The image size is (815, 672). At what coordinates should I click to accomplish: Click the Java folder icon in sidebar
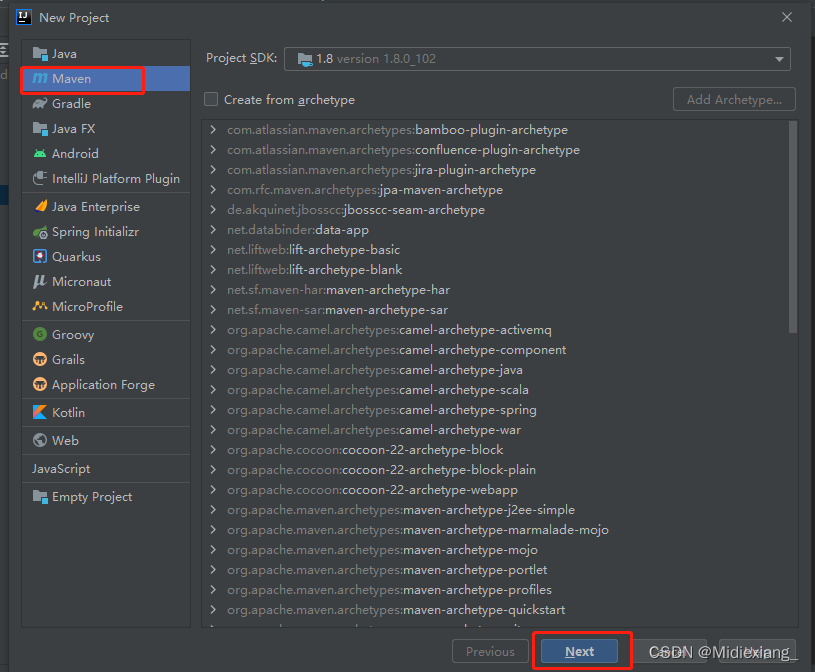tap(40, 54)
